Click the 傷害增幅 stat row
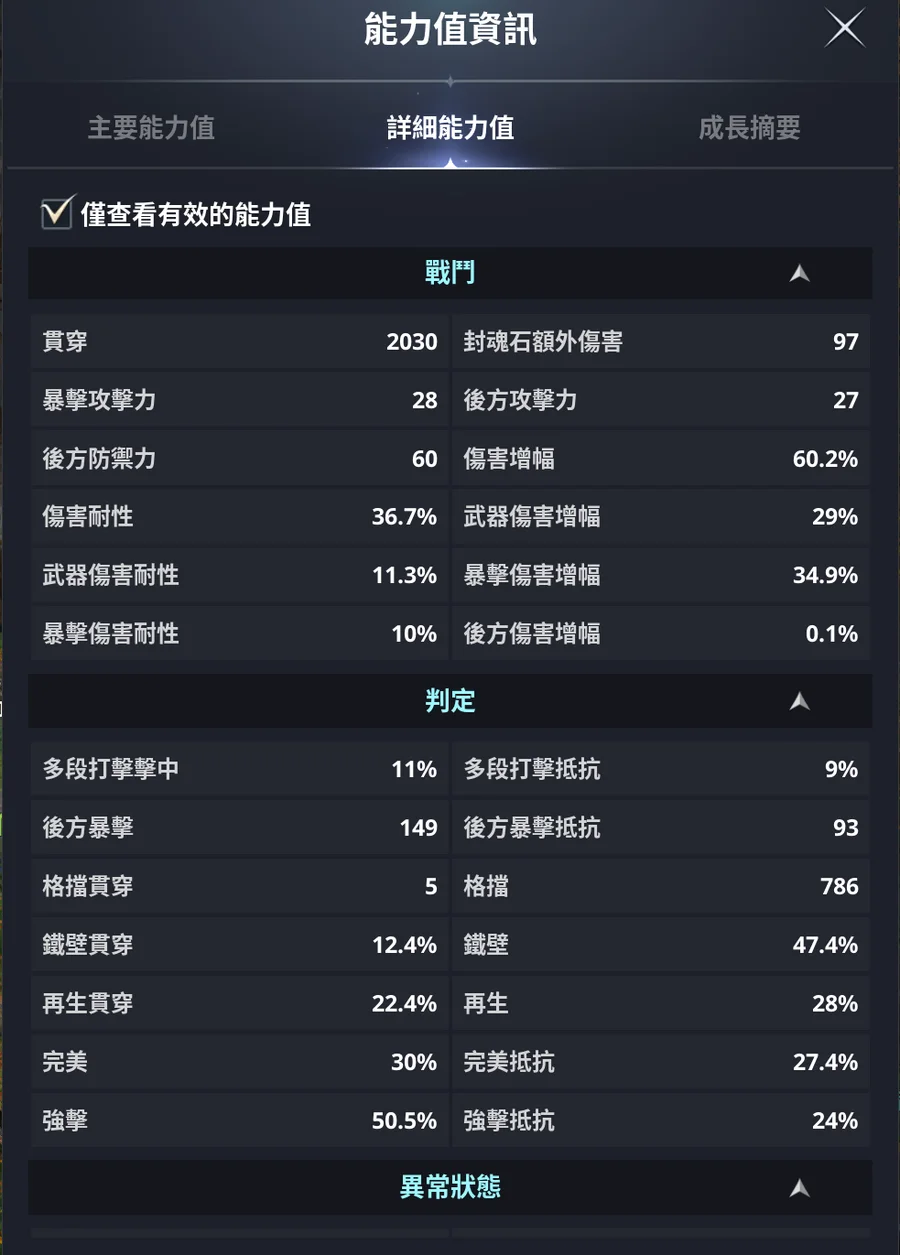The width and height of the screenshot is (900, 1255). 661,459
